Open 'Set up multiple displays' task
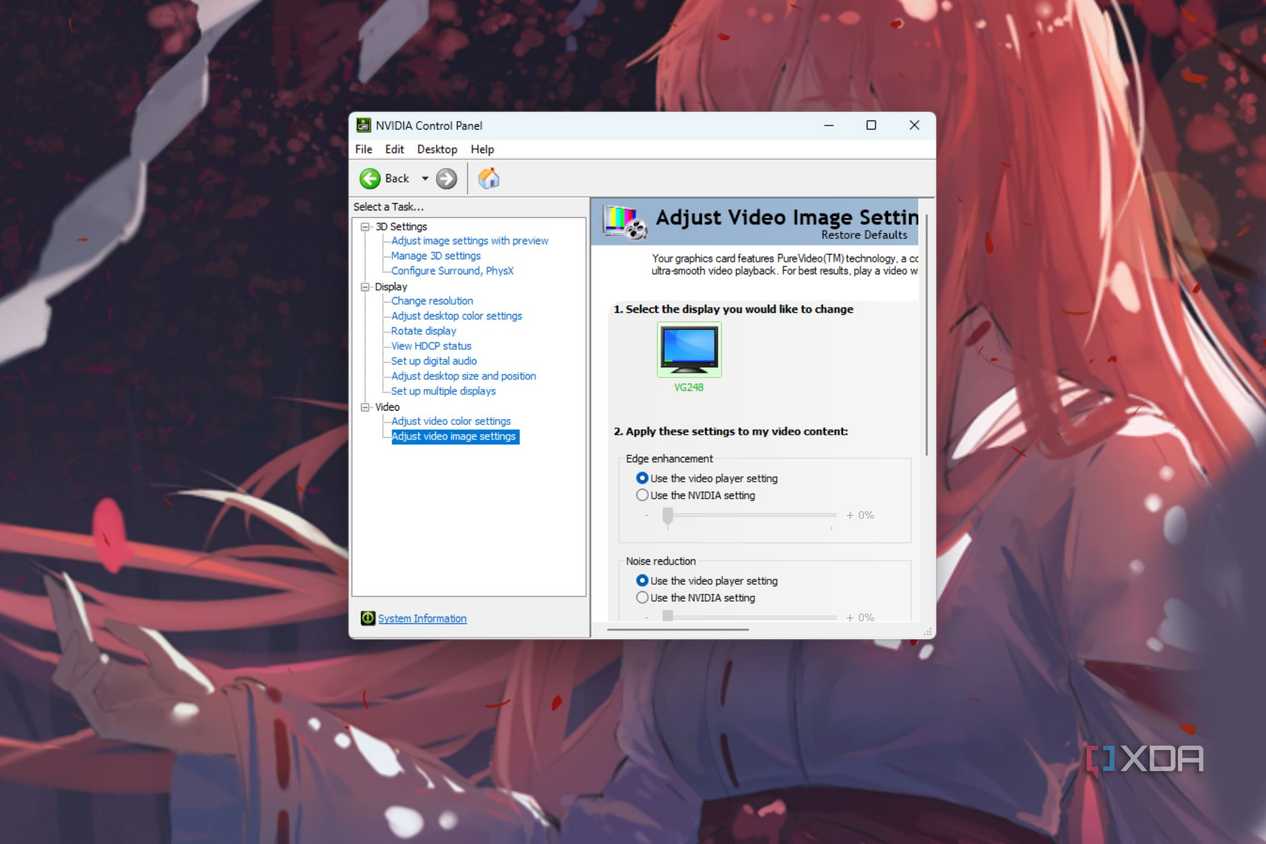The image size is (1266, 844). [444, 391]
